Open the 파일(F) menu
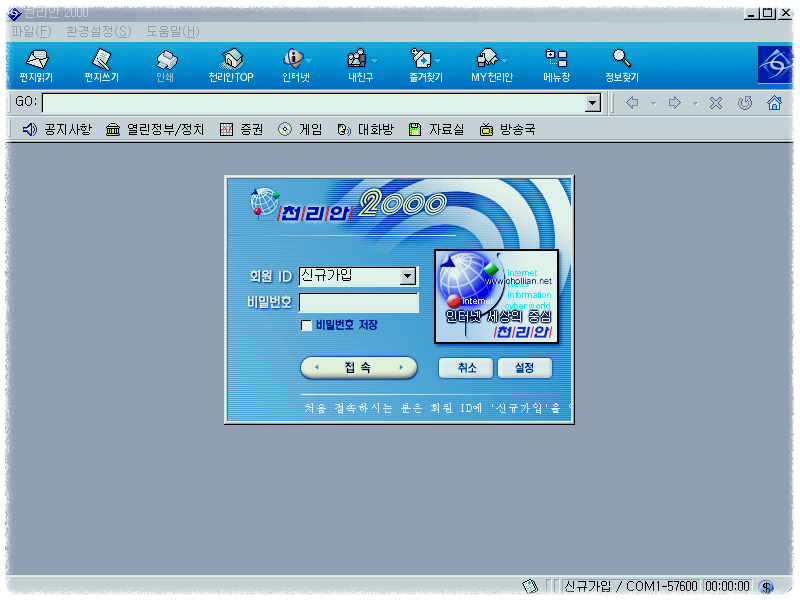Screen dimensions: 800x600 [x=32, y=32]
